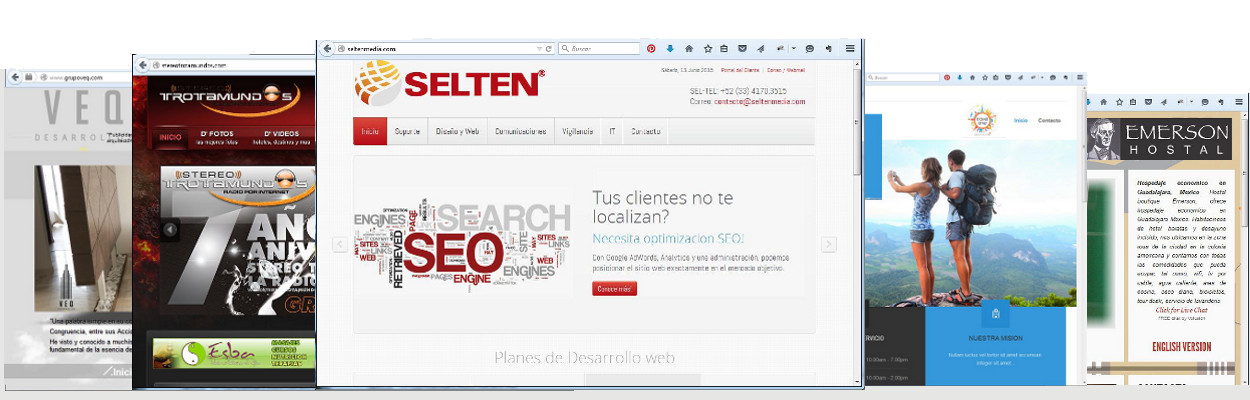Show bookmarks list icon in Selten browser
This screenshot has width=1250, height=400.
724,48
